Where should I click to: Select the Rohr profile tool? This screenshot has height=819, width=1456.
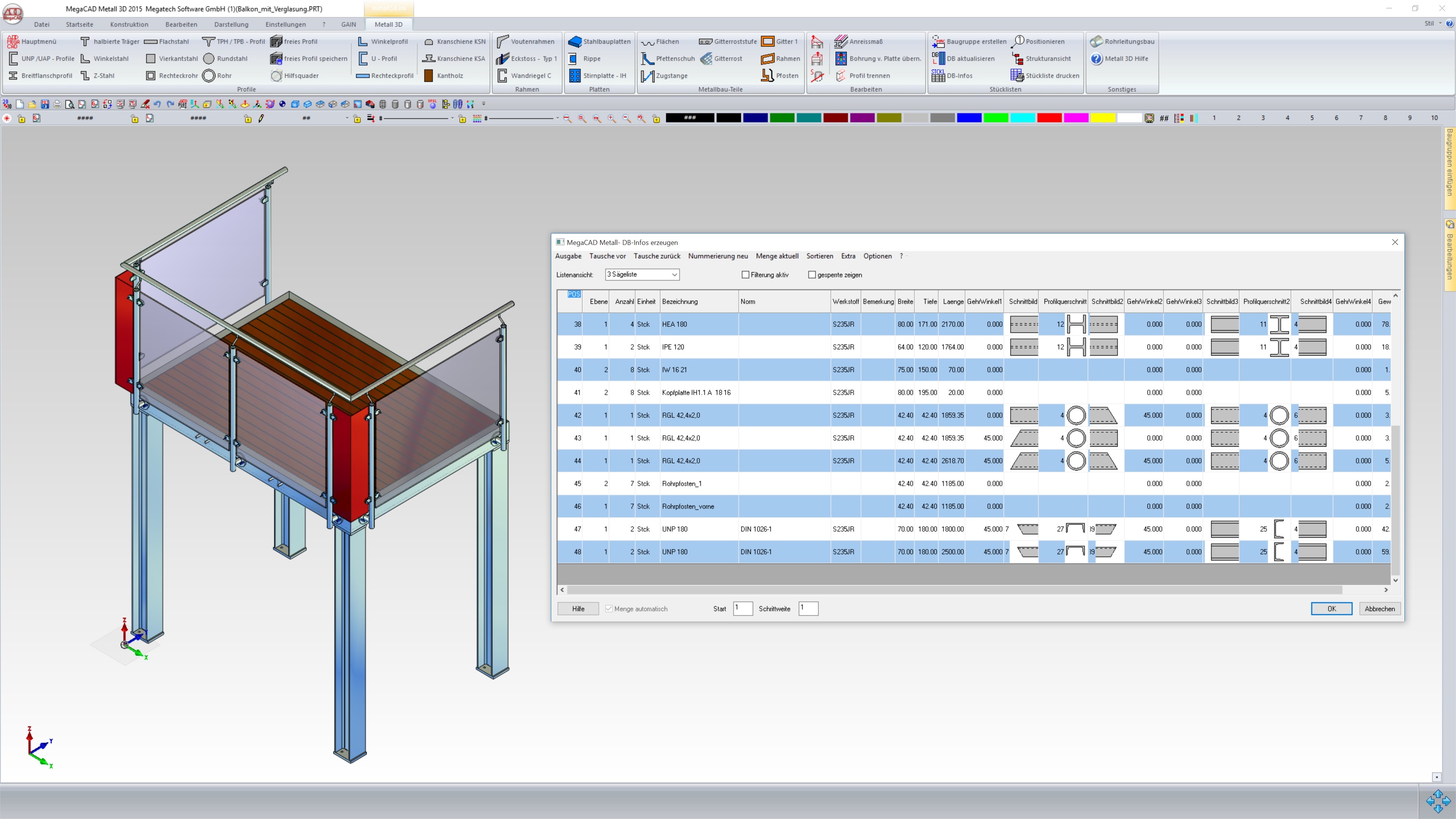[218, 75]
